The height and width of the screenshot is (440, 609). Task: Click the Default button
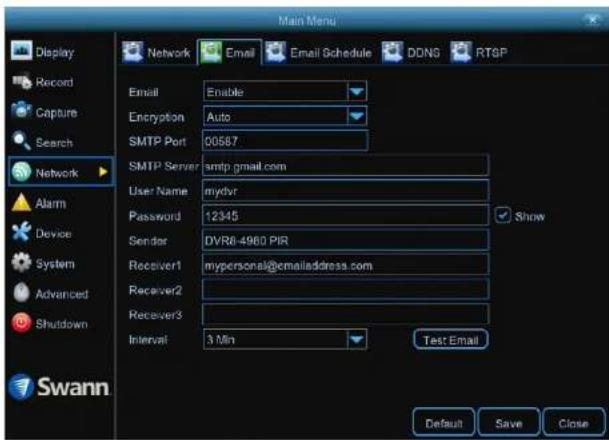click(x=444, y=423)
